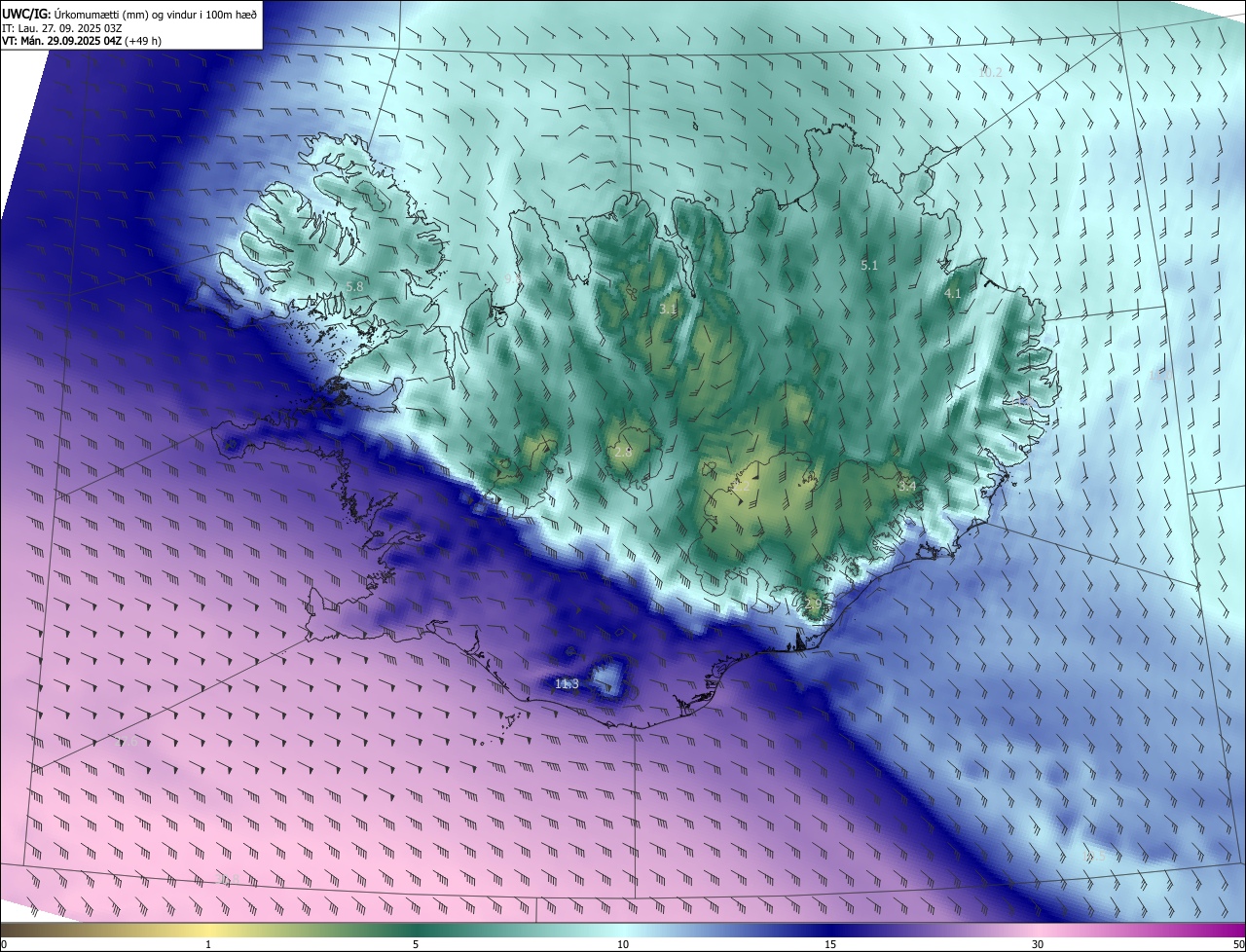Screen dimensions: 1246x952
Task: Click the '27.6' value over the southwest ocean
Action: point(127,742)
